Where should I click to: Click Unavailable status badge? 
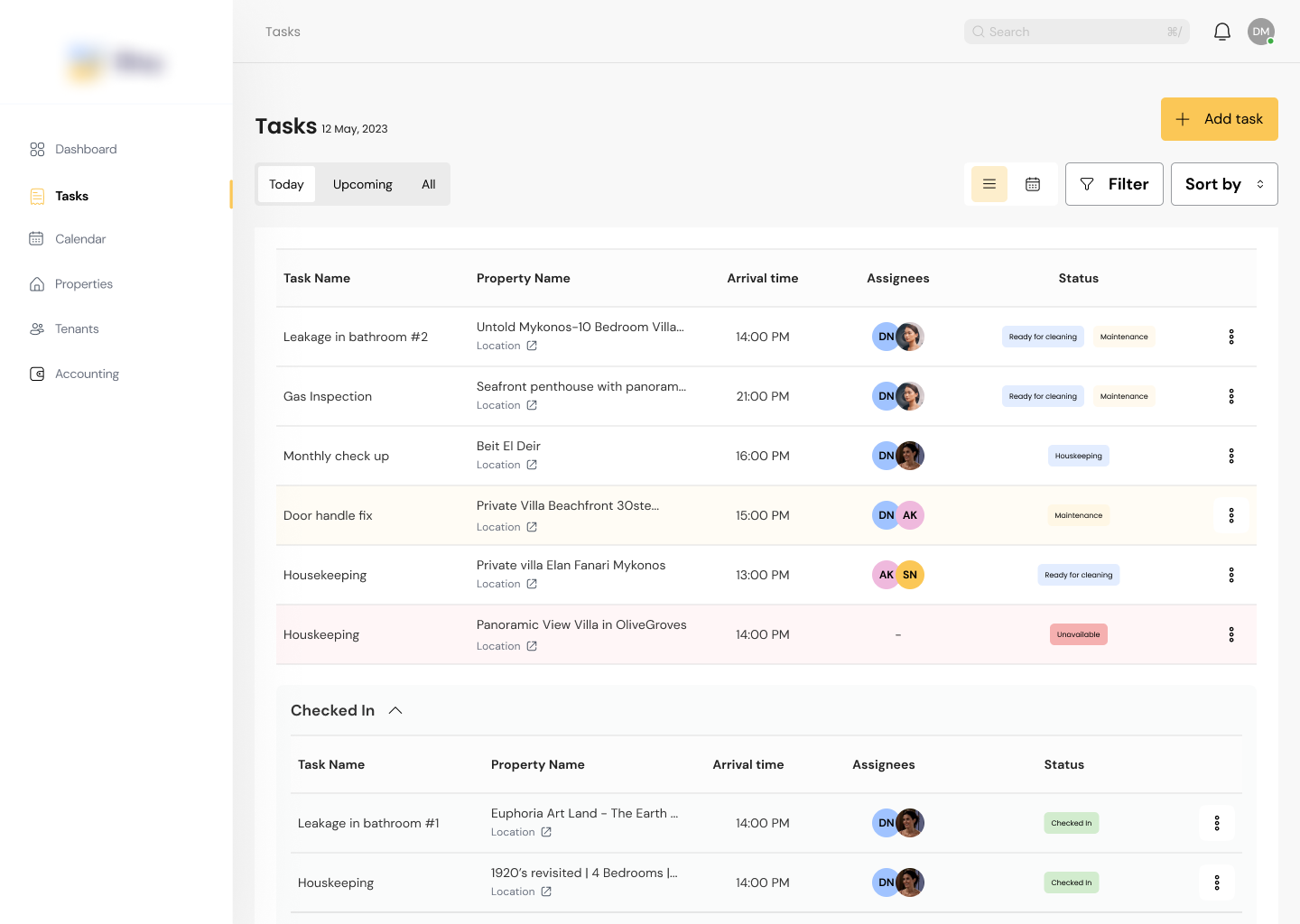click(x=1079, y=634)
